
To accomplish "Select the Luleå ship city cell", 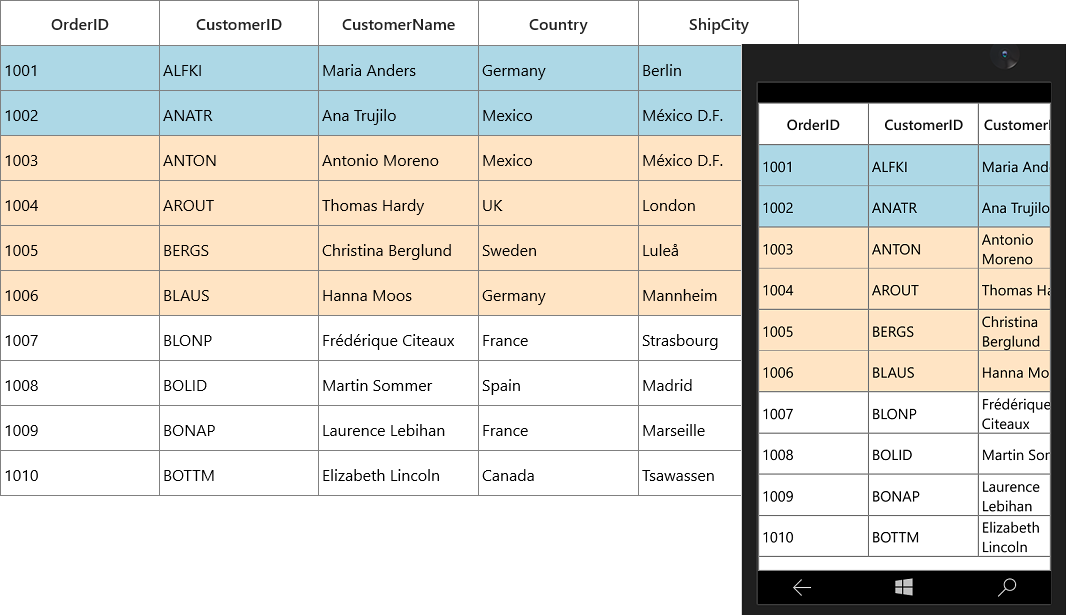I will click(x=690, y=248).
